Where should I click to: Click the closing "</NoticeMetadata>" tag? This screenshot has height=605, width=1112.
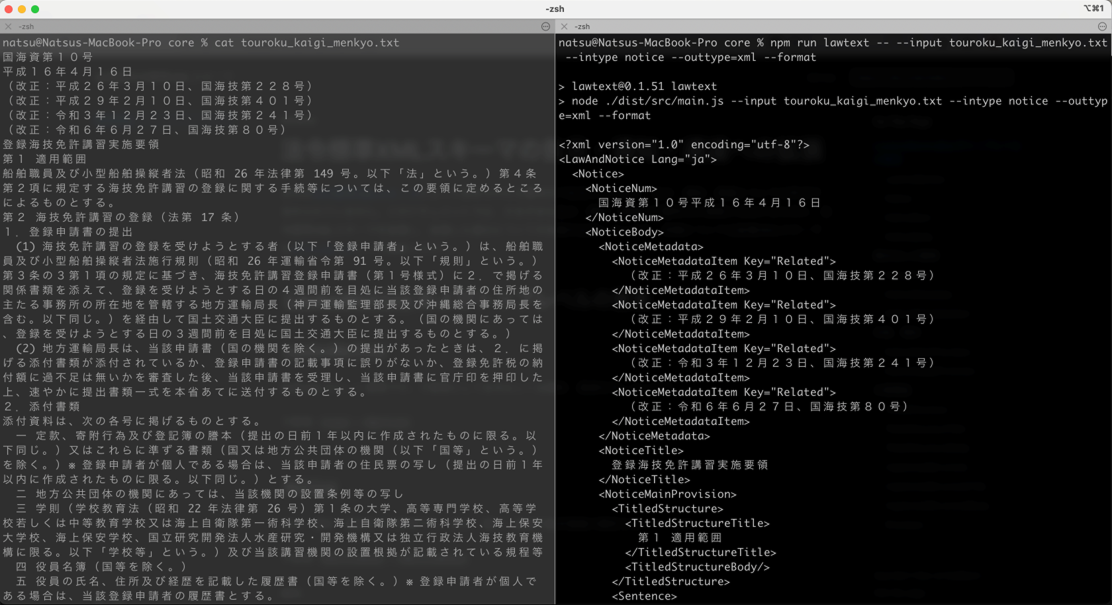[x=655, y=435]
